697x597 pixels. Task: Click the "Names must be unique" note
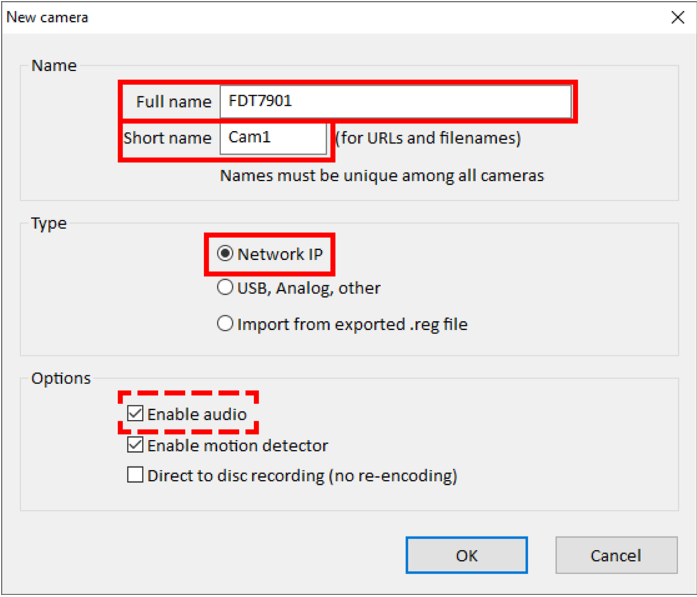click(382, 175)
